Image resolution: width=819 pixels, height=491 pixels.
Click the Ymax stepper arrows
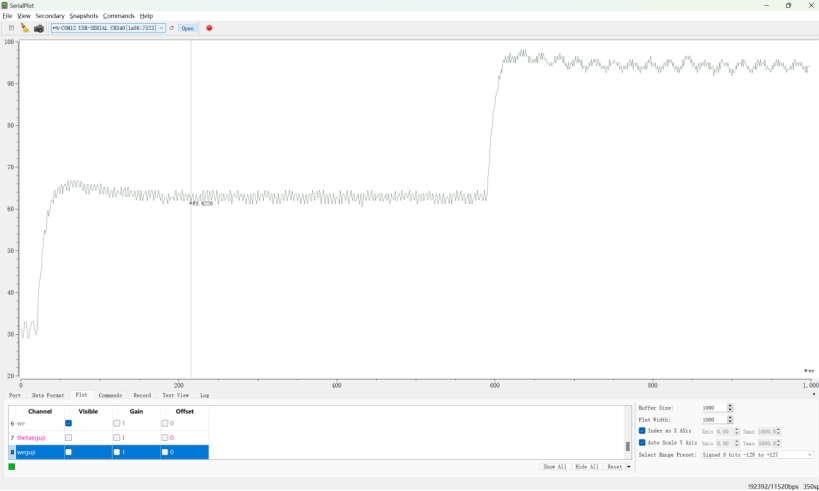778,443
